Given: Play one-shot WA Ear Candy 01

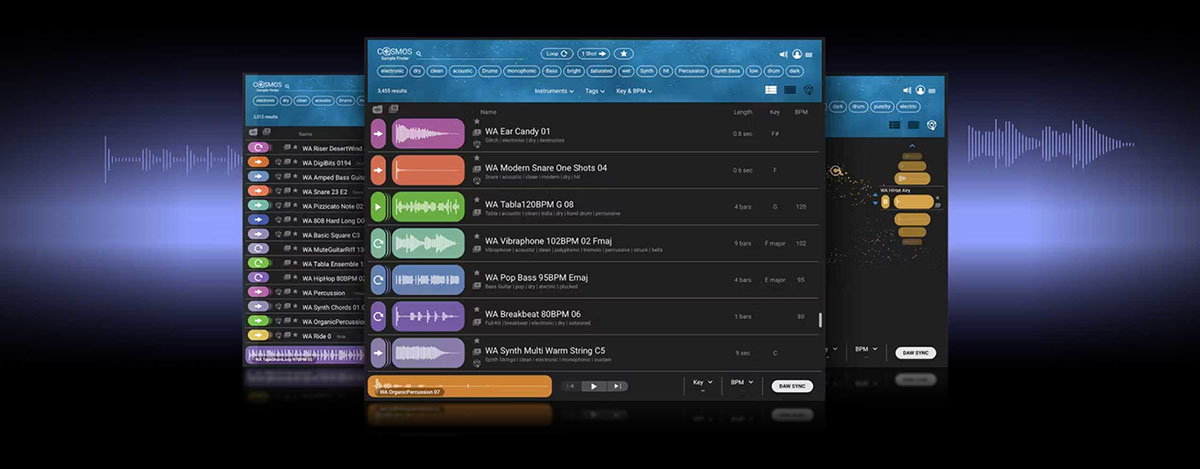Looking at the screenshot, I should point(378,134).
